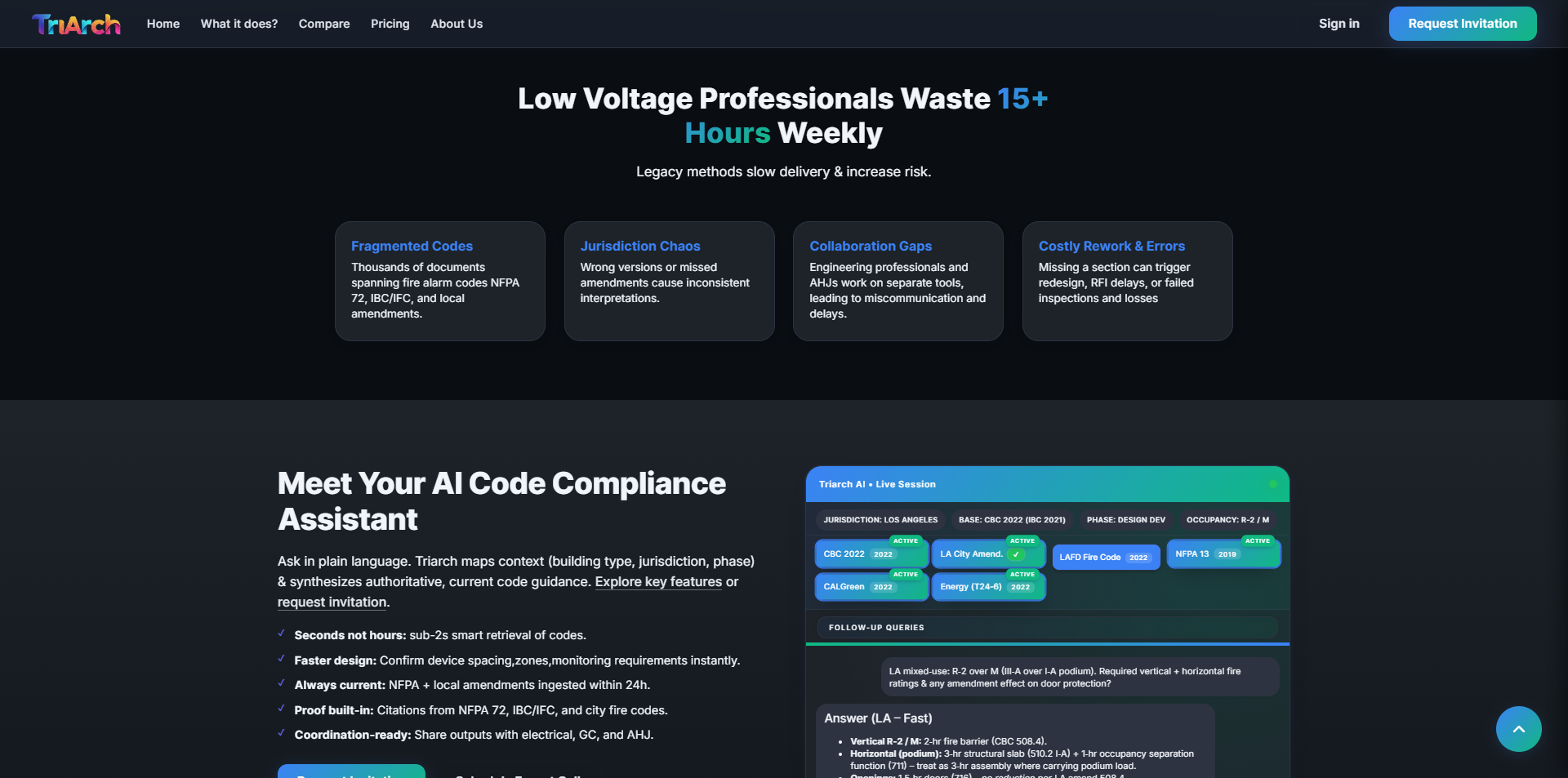Follow the Explore key features link
The image size is (1568, 778).
pyautogui.click(x=658, y=582)
